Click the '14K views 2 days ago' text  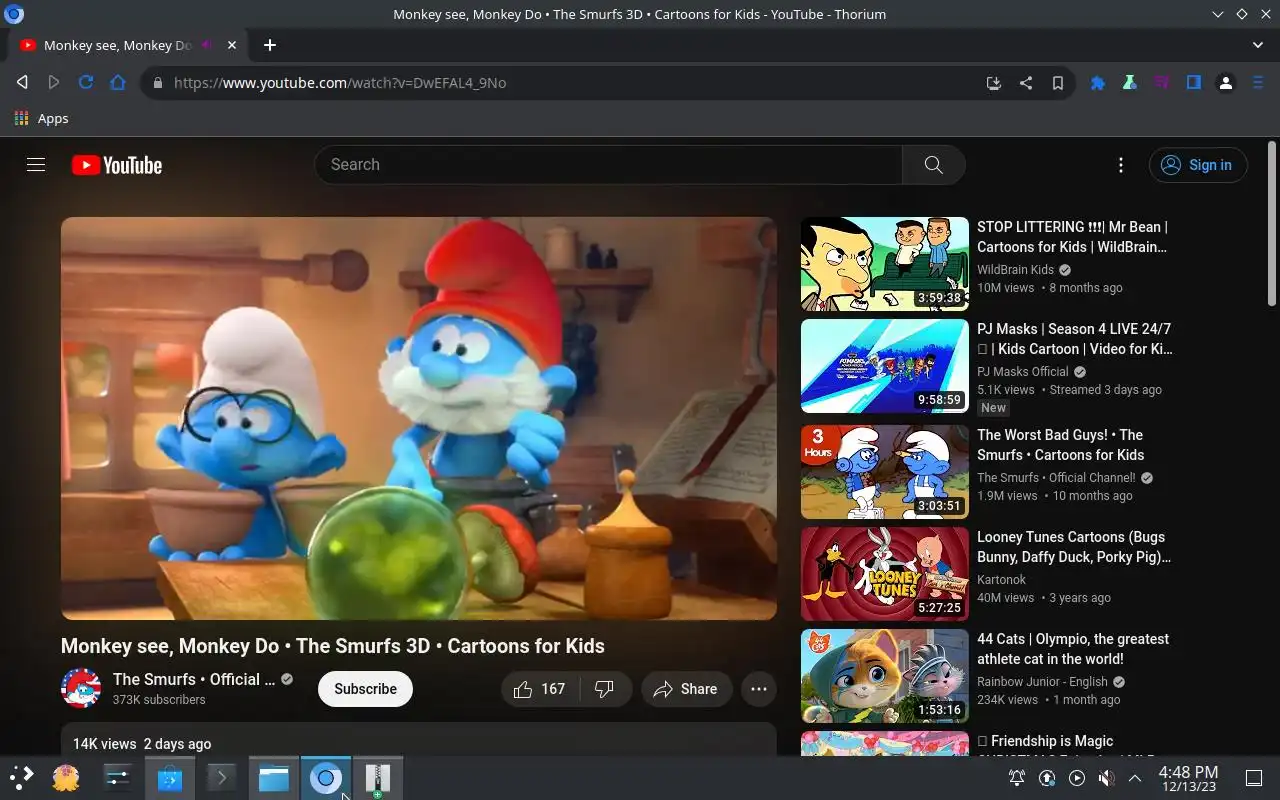(142, 744)
